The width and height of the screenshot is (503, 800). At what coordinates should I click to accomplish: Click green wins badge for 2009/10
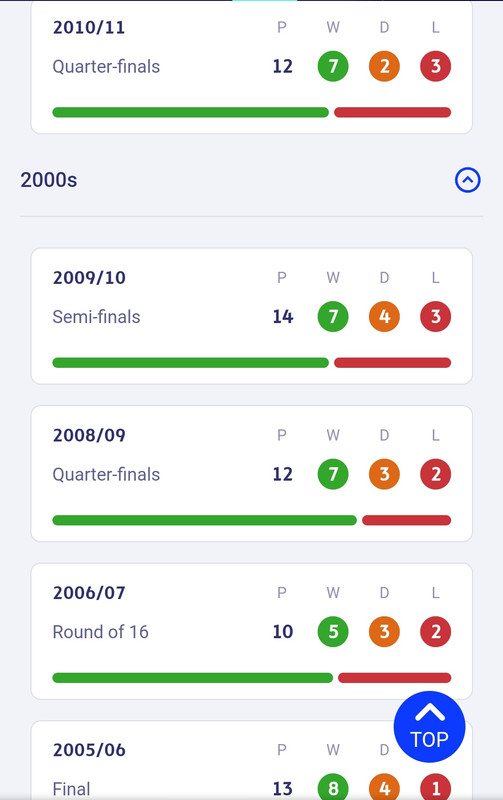coord(333,316)
